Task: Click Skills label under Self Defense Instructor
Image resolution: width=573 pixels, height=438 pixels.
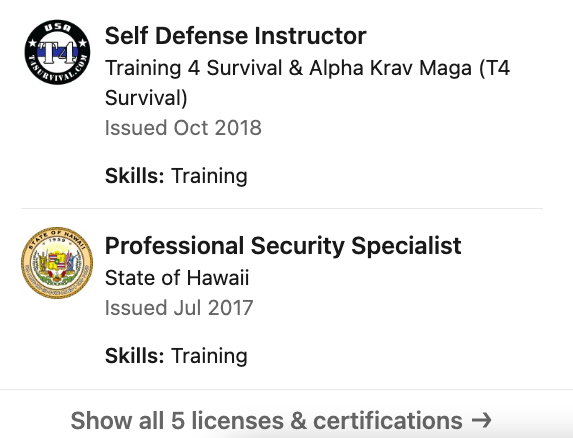Action: click(134, 176)
